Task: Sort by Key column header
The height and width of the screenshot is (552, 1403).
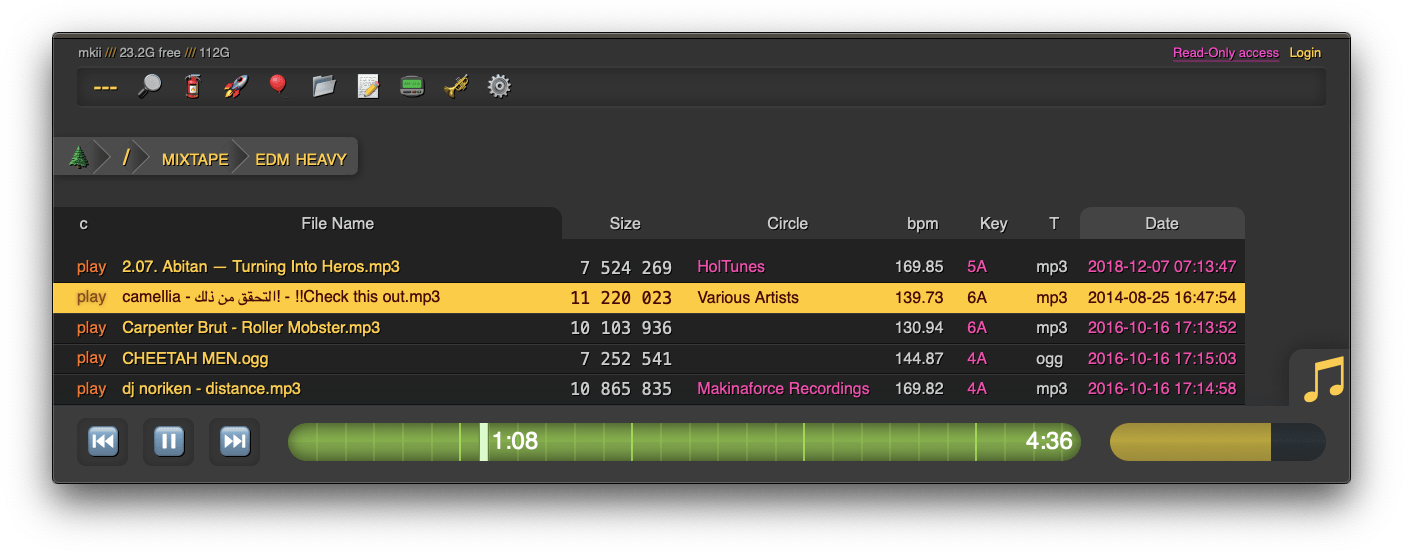Action: 993,224
